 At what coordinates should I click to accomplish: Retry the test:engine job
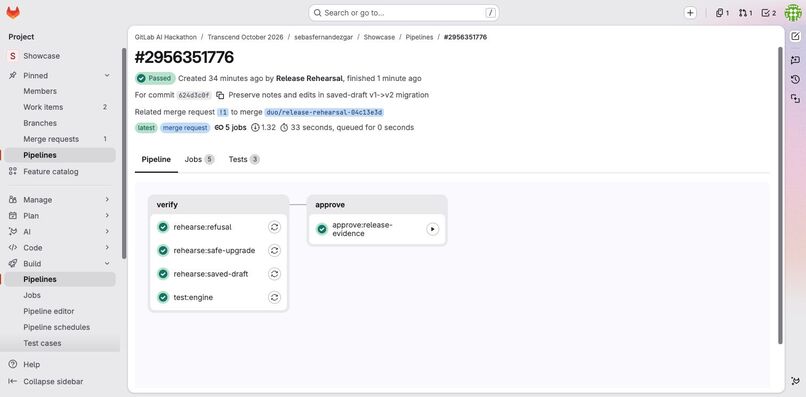(274, 297)
